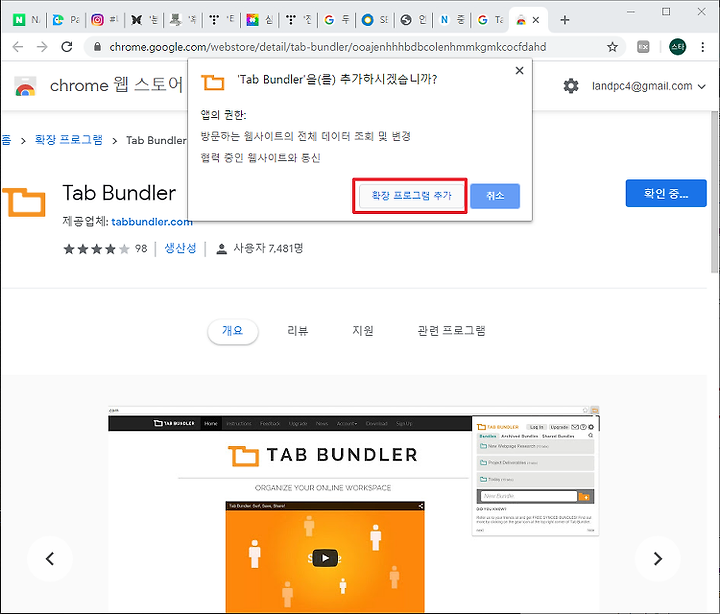Screen dimensions: 720x614
Task: Select the 개요 tab
Action: click(233, 331)
